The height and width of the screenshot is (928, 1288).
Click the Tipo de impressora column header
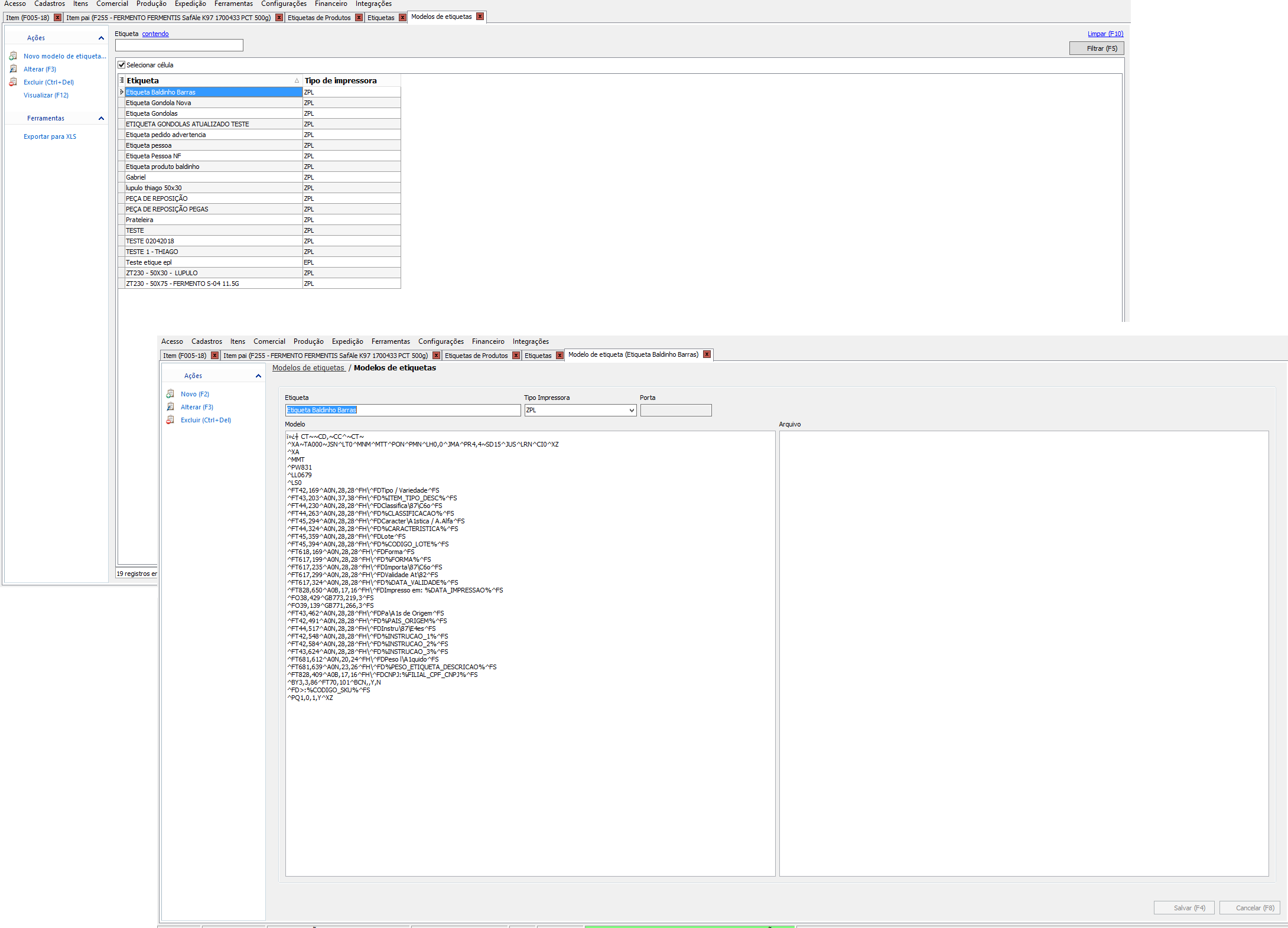352,80
